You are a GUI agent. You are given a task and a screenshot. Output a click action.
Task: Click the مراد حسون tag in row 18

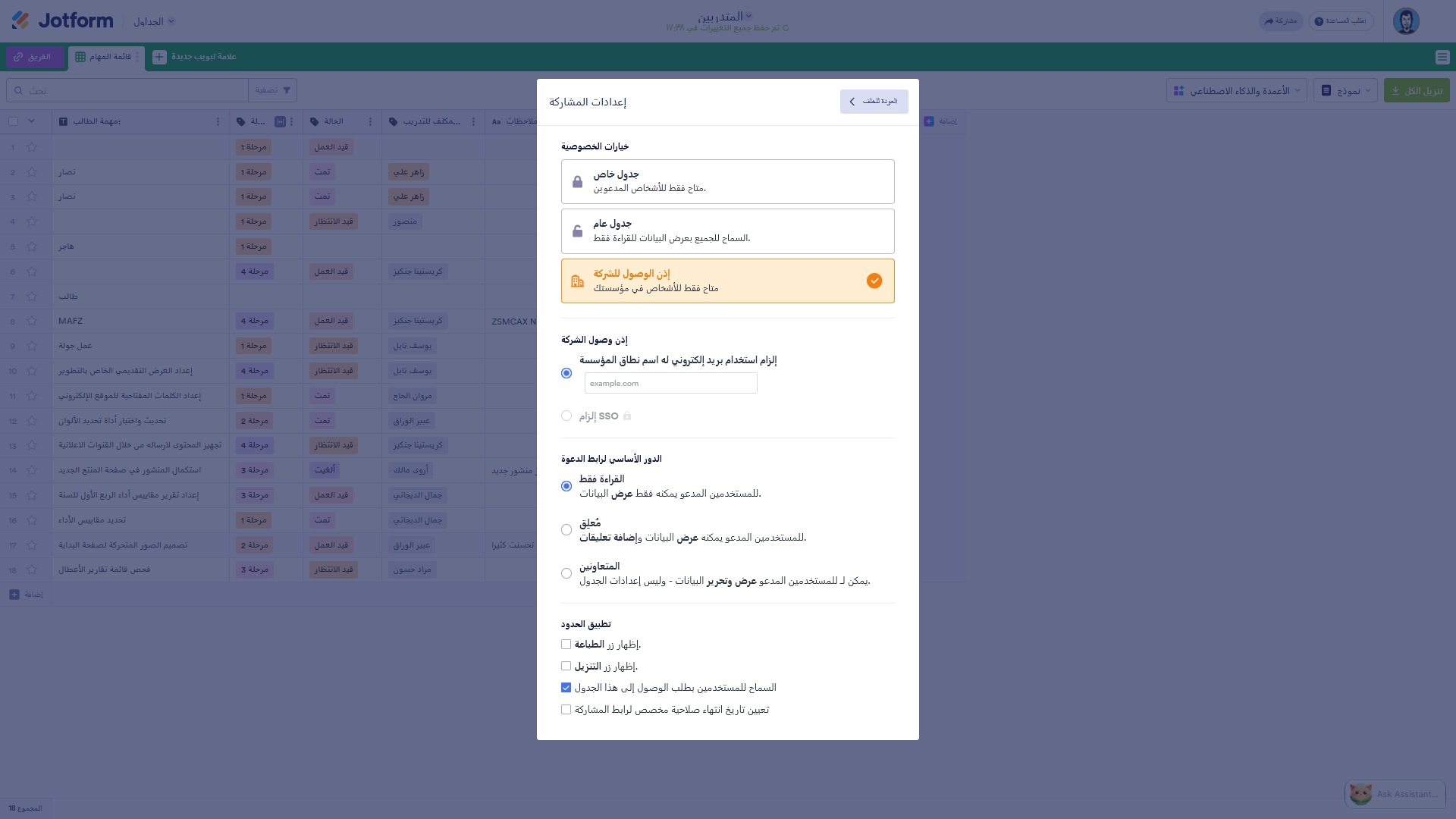tap(412, 570)
